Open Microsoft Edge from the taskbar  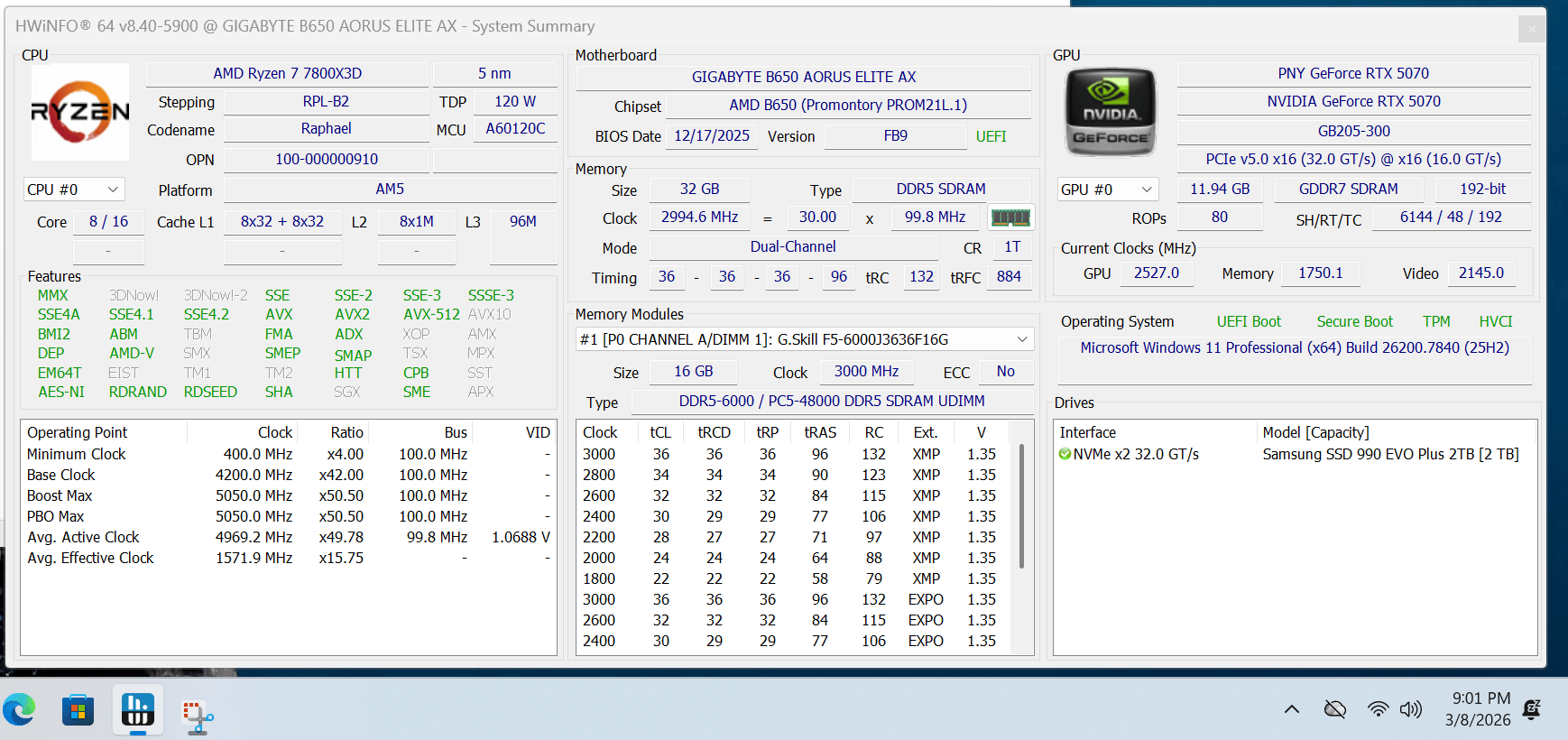(x=20, y=710)
